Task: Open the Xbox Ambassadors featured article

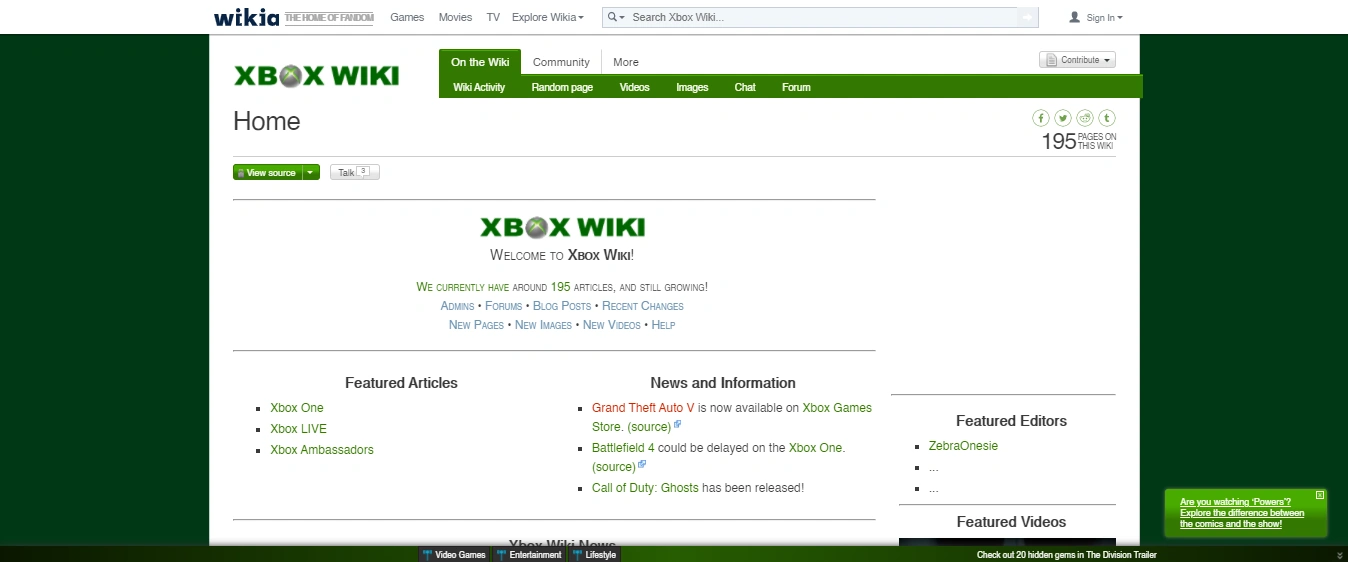Action: [322, 450]
